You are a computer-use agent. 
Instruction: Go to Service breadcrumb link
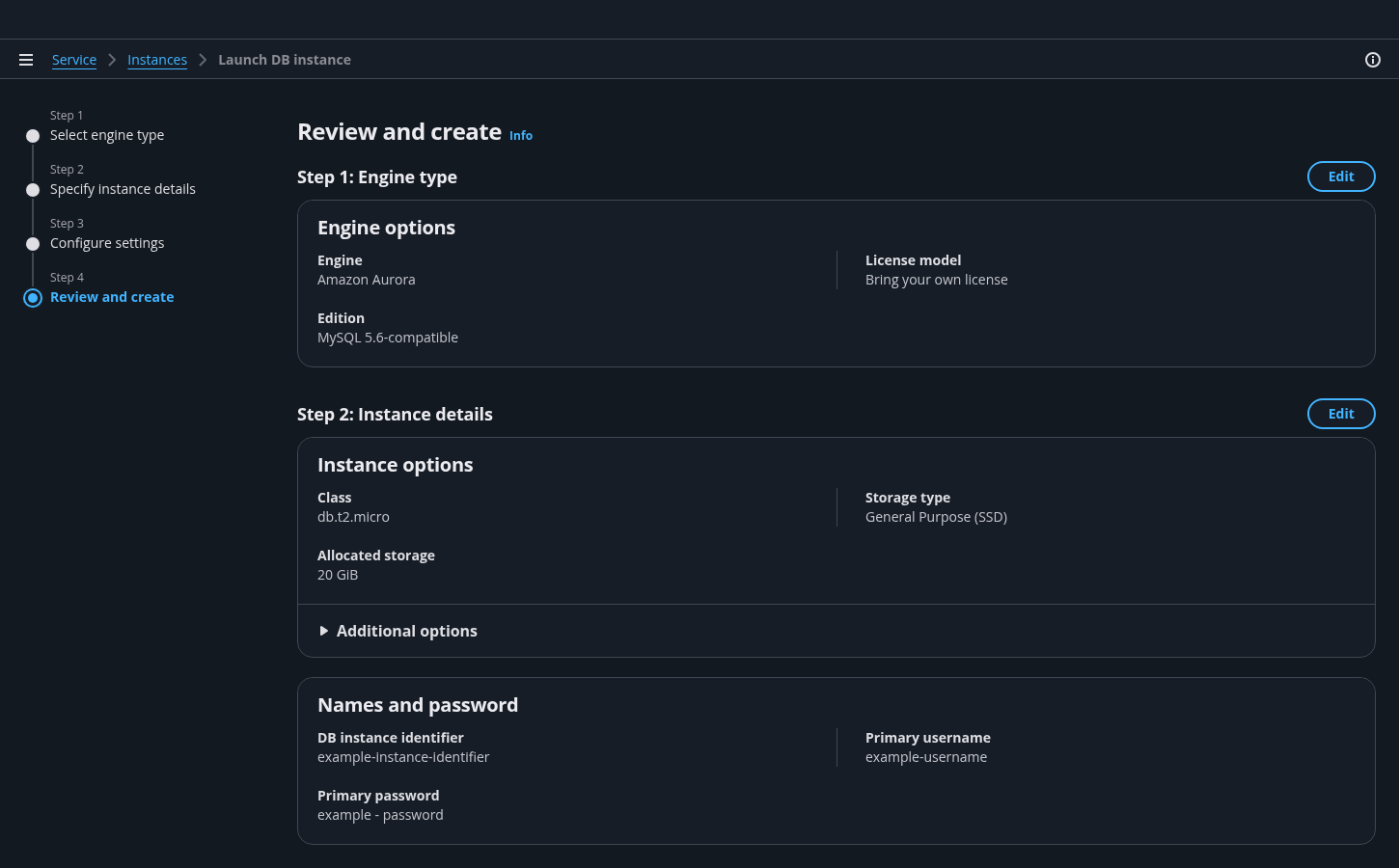click(x=74, y=60)
